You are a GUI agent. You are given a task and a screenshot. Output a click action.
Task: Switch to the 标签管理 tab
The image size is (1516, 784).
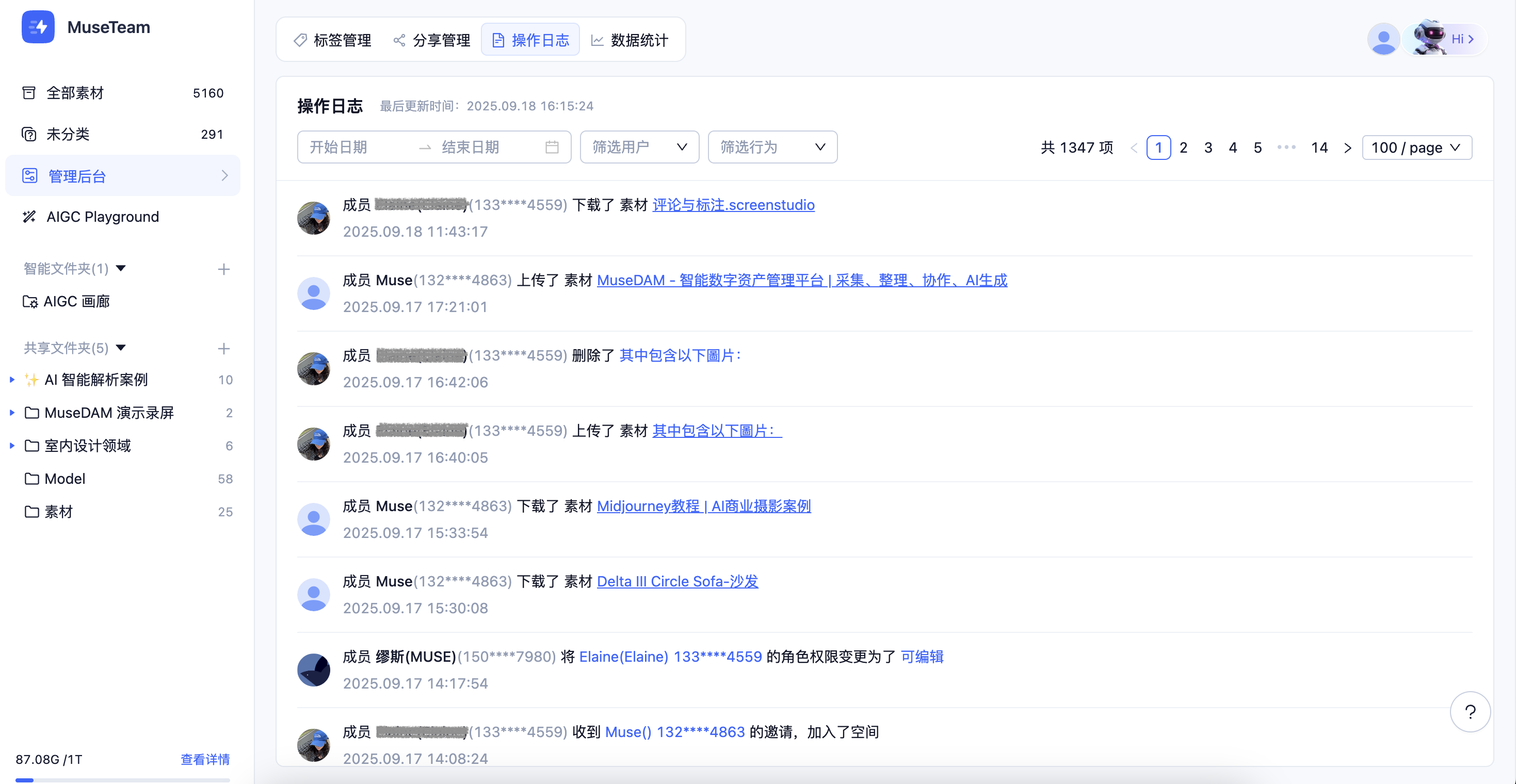332,40
